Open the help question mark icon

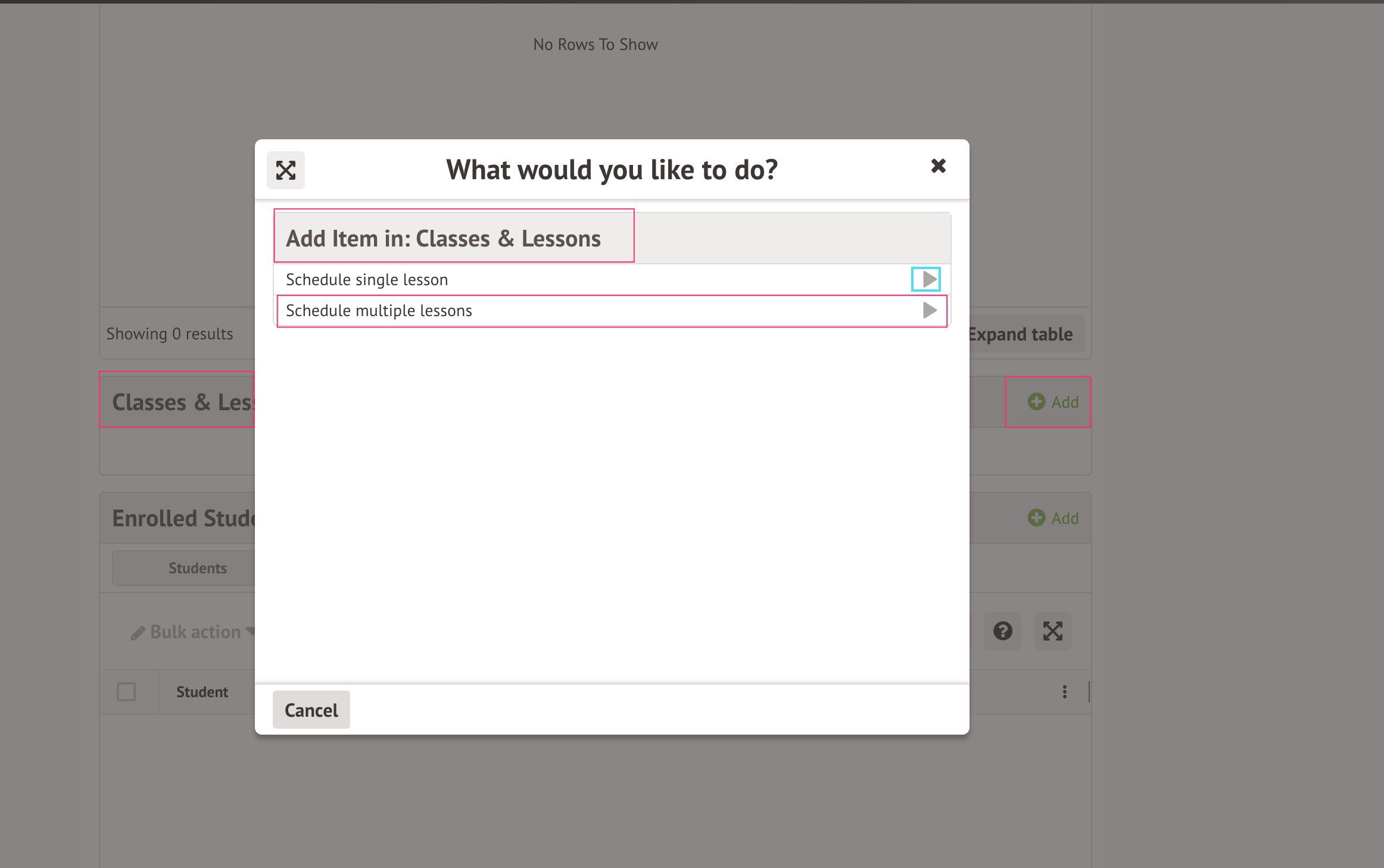(1003, 631)
